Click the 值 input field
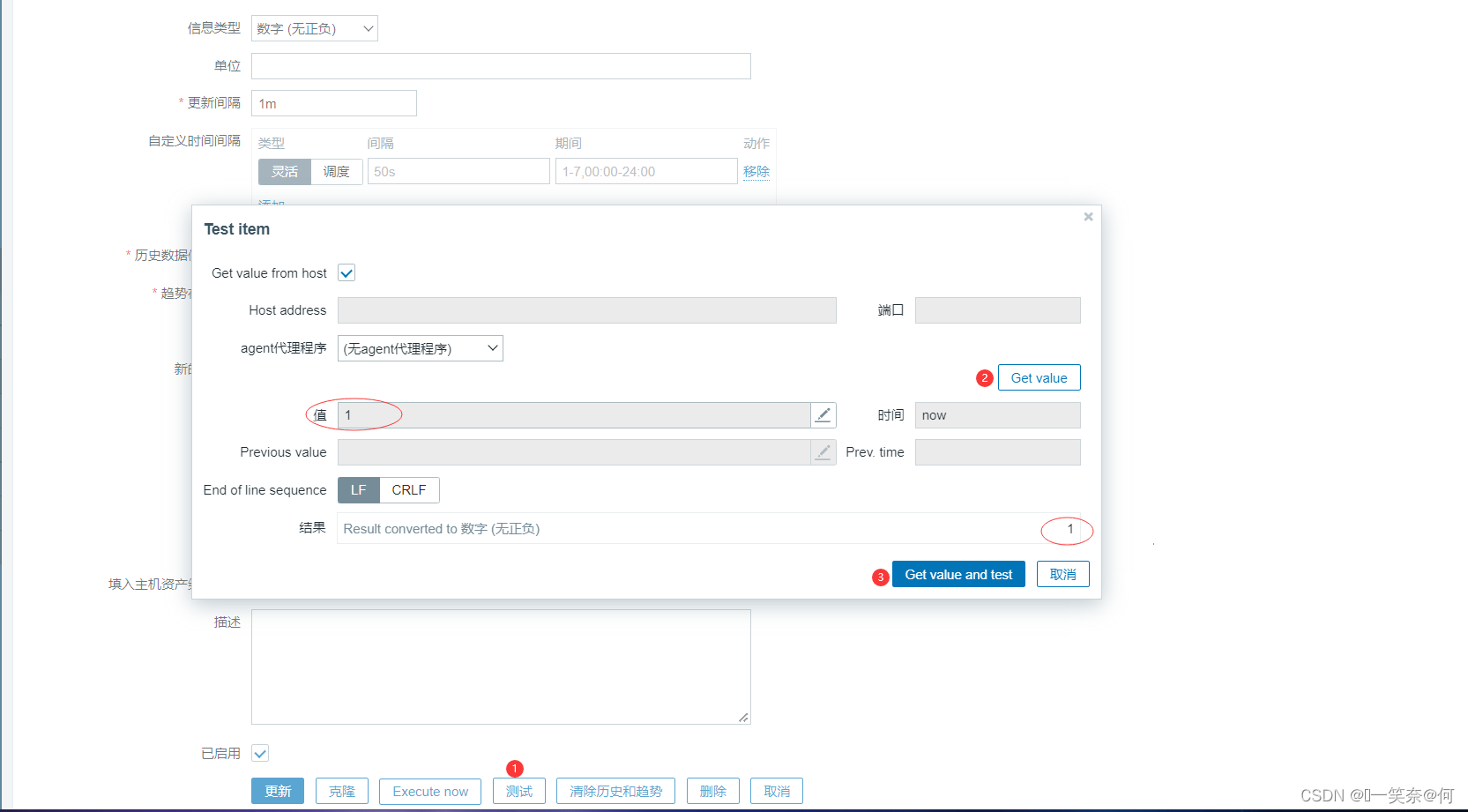The width and height of the screenshot is (1468, 812). (574, 415)
